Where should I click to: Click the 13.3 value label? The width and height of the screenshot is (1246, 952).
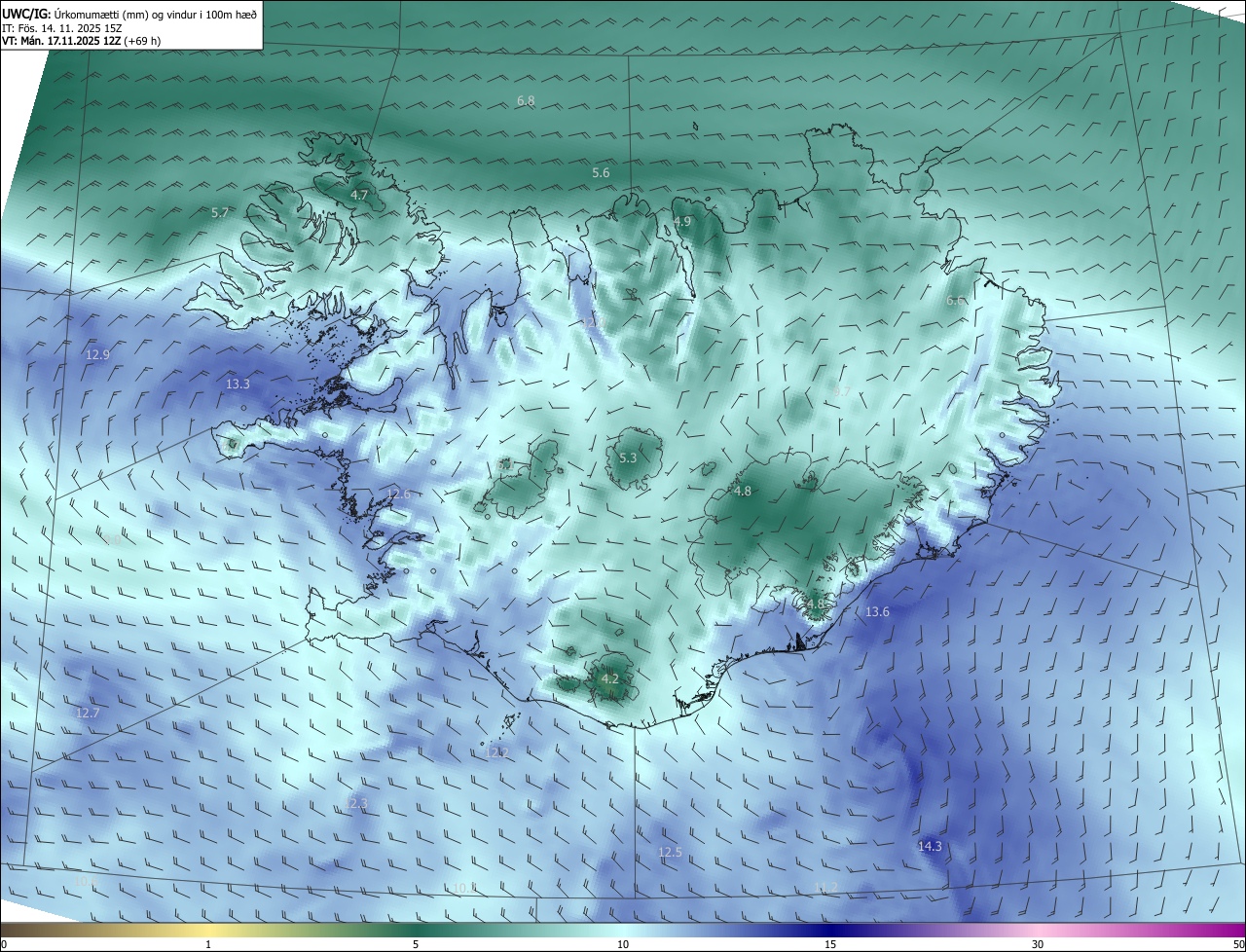[238, 384]
